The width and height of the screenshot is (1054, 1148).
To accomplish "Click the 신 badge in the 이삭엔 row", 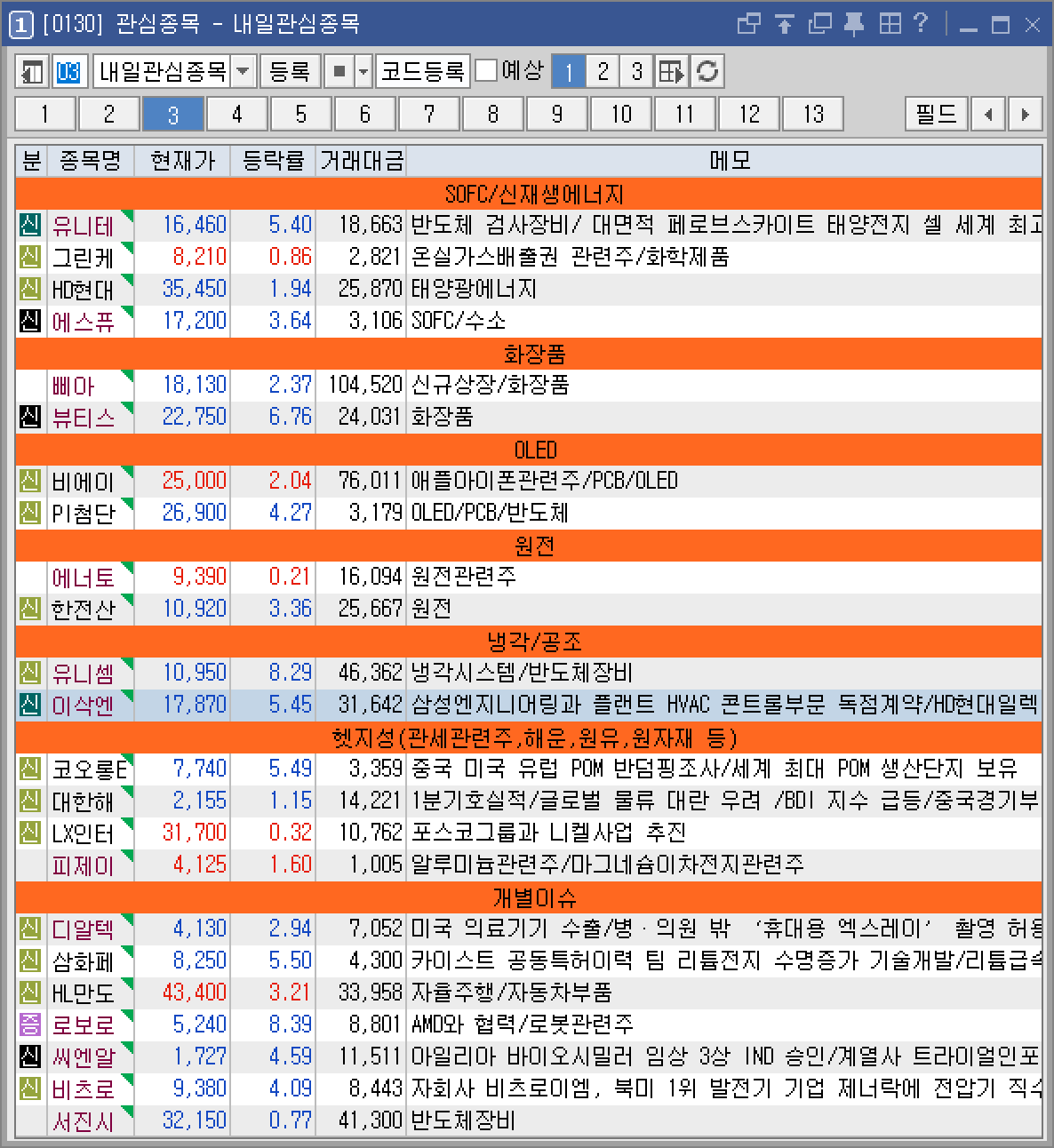I will [30, 705].
